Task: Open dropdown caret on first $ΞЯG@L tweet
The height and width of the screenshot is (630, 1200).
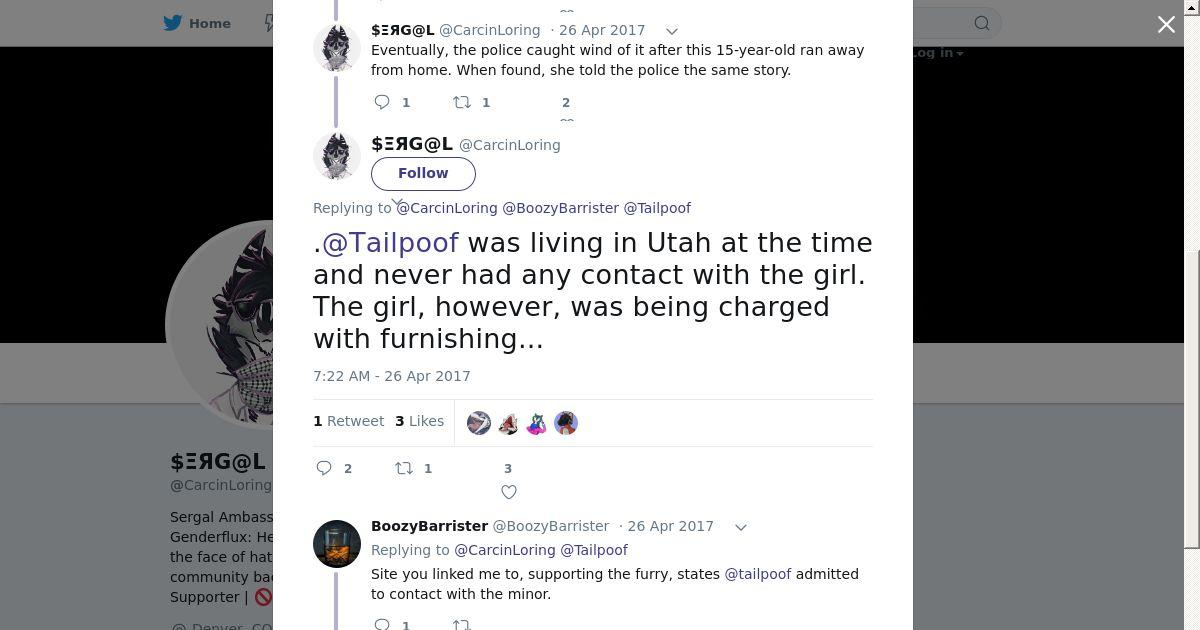Action: [x=672, y=31]
